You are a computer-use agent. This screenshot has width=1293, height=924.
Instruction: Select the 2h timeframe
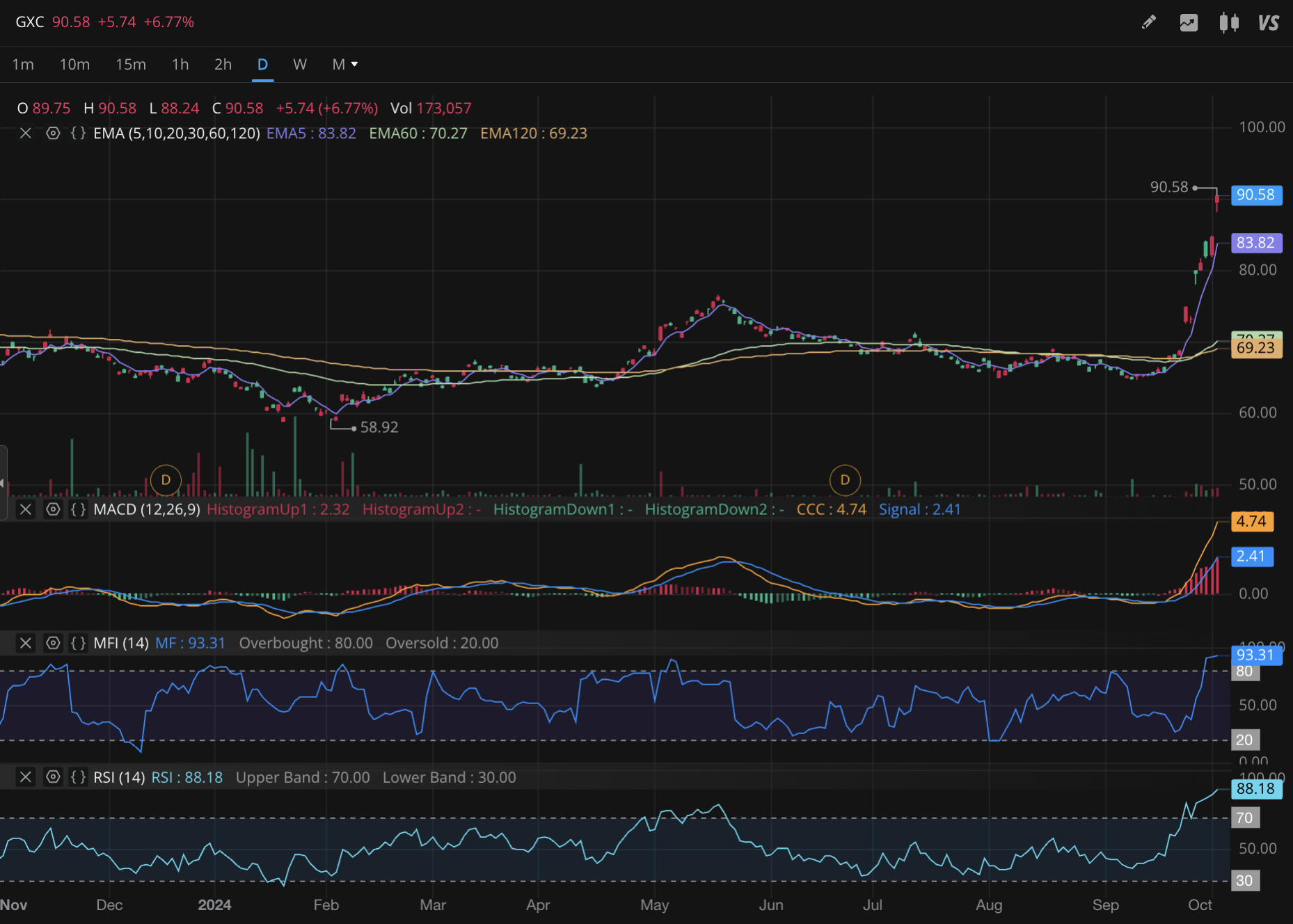[x=223, y=64]
